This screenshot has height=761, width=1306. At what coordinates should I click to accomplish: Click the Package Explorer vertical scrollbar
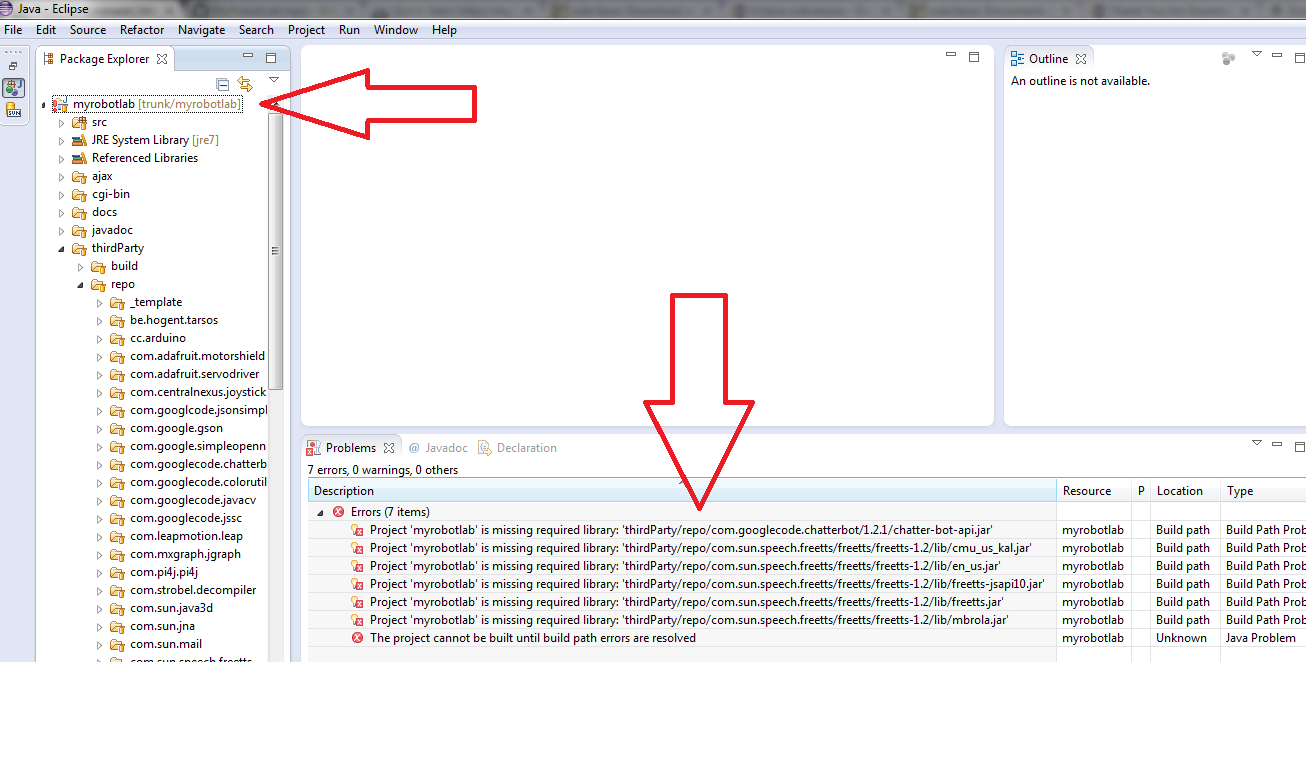click(x=276, y=250)
